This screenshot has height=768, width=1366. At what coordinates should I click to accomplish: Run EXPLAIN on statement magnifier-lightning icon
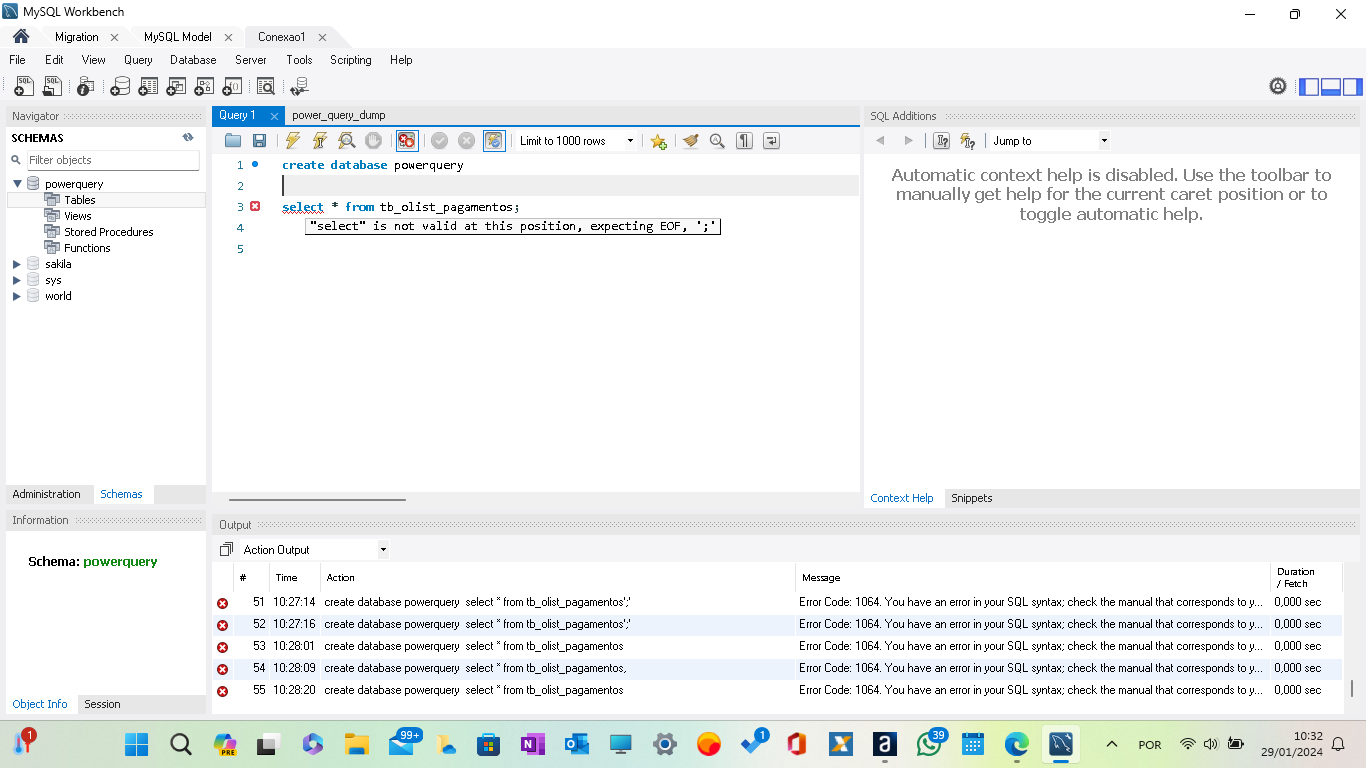pyautogui.click(x=346, y=141)
